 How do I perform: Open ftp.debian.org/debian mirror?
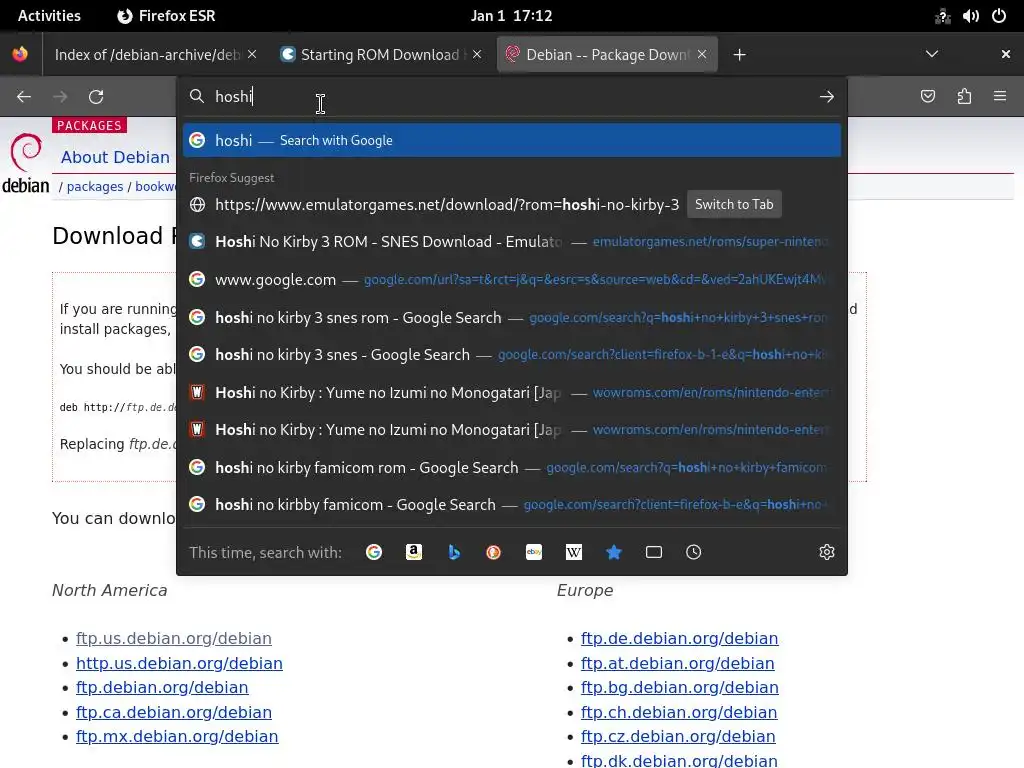[x=162, y=688]
